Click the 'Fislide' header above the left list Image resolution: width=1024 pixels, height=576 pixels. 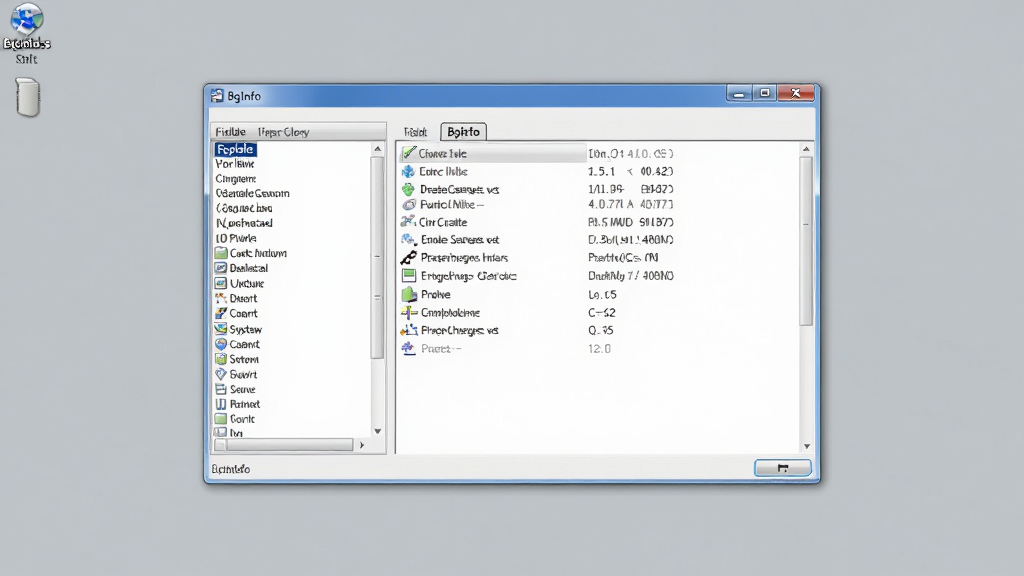231,132
